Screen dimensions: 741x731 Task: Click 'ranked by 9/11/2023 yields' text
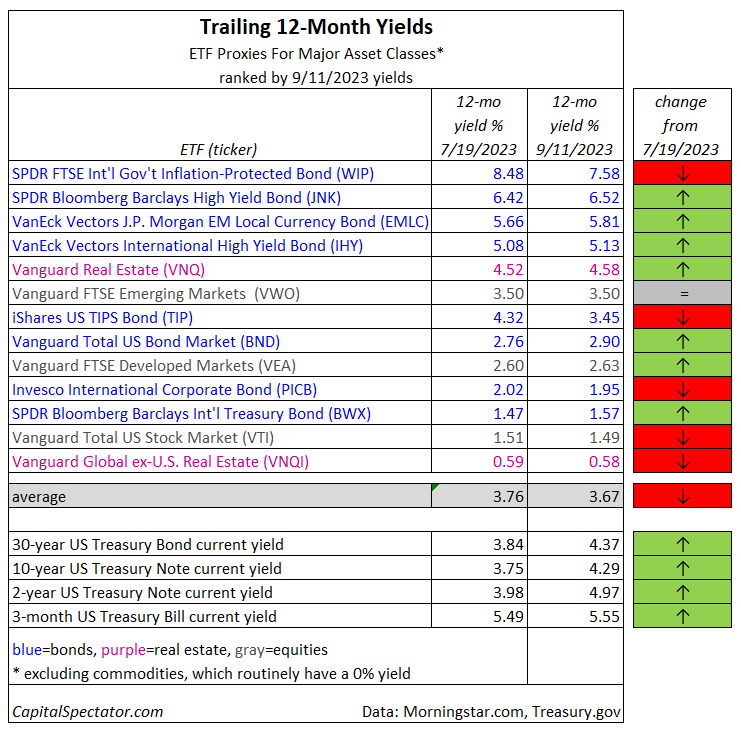[316, 77]
